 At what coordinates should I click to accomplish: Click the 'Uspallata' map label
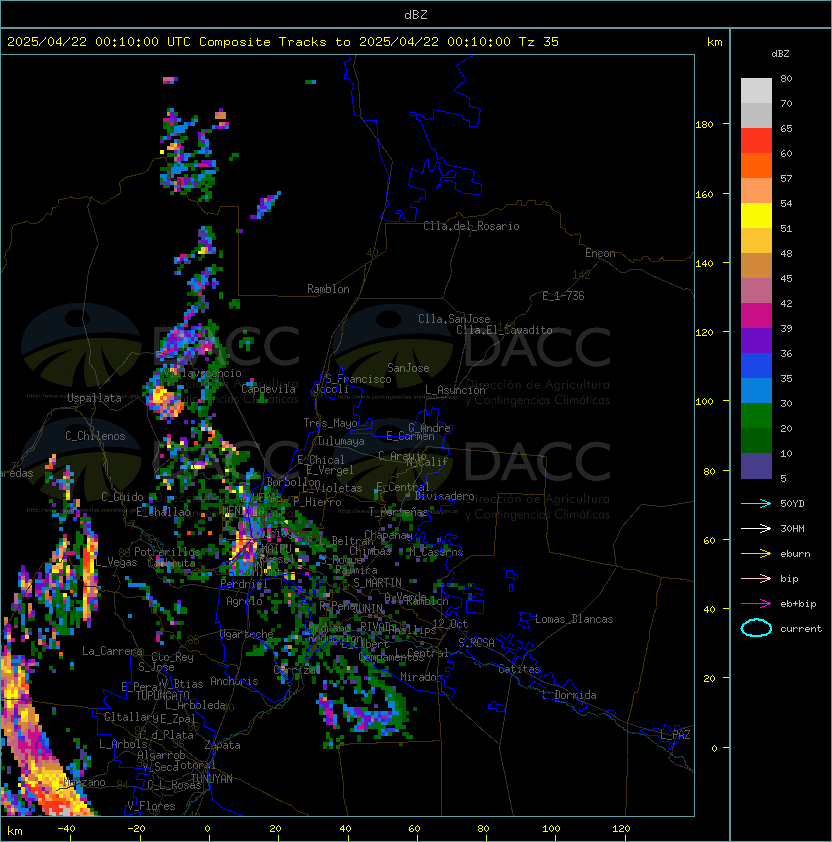pyautogui.click(x=94, y=398)
